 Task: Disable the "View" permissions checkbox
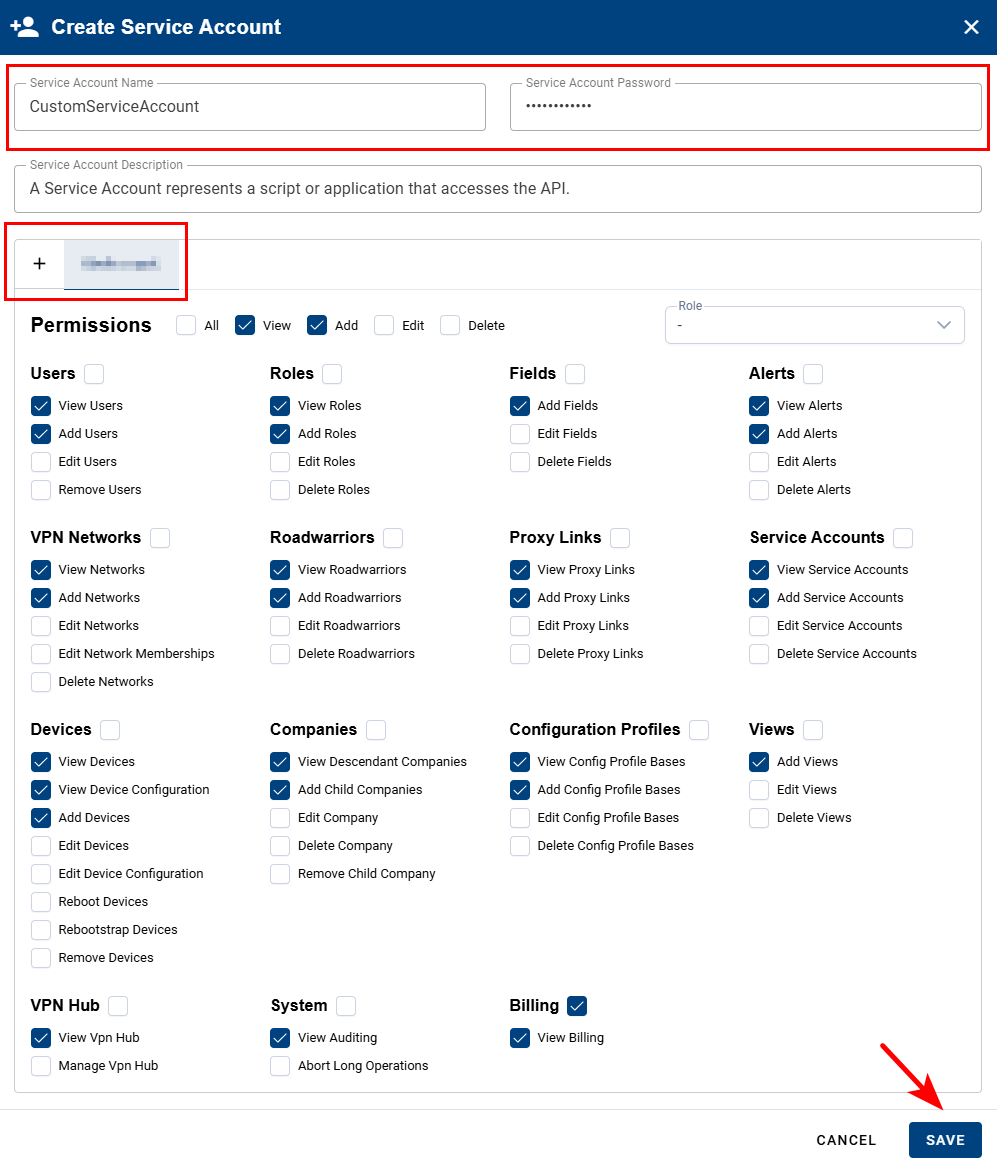(x=245, y=325)
